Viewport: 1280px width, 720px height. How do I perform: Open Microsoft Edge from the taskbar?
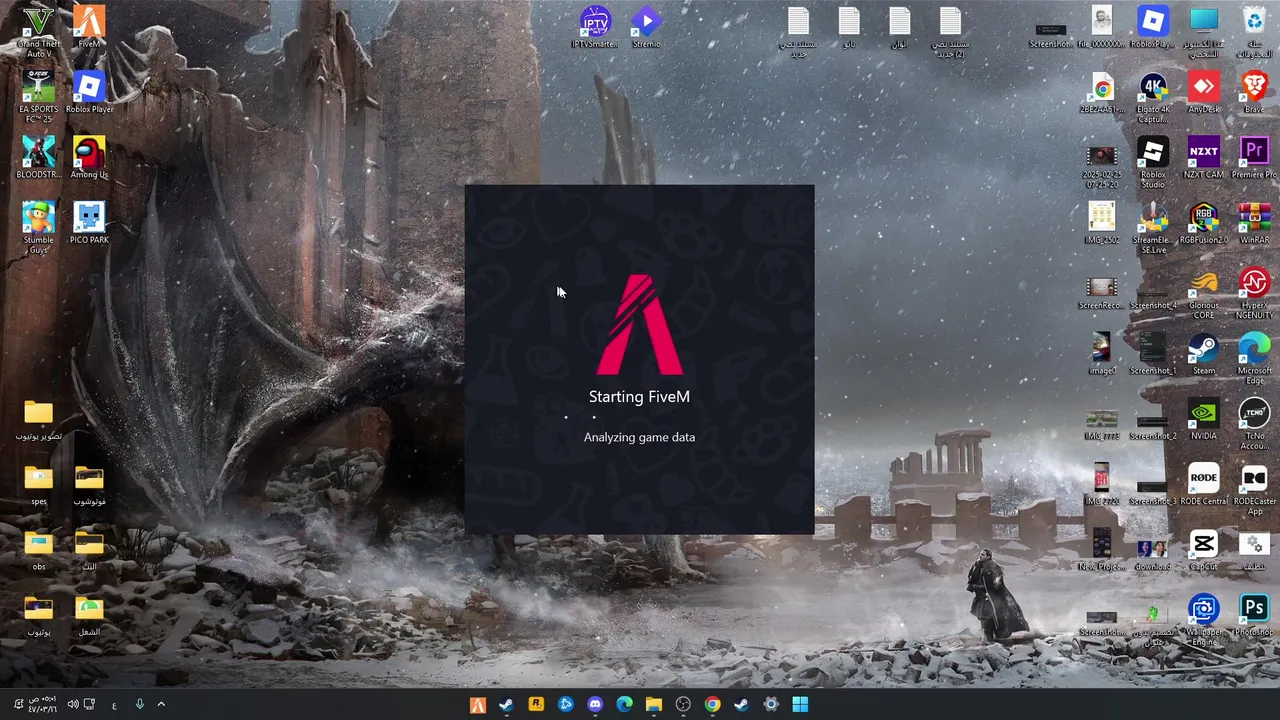(624, 705)
